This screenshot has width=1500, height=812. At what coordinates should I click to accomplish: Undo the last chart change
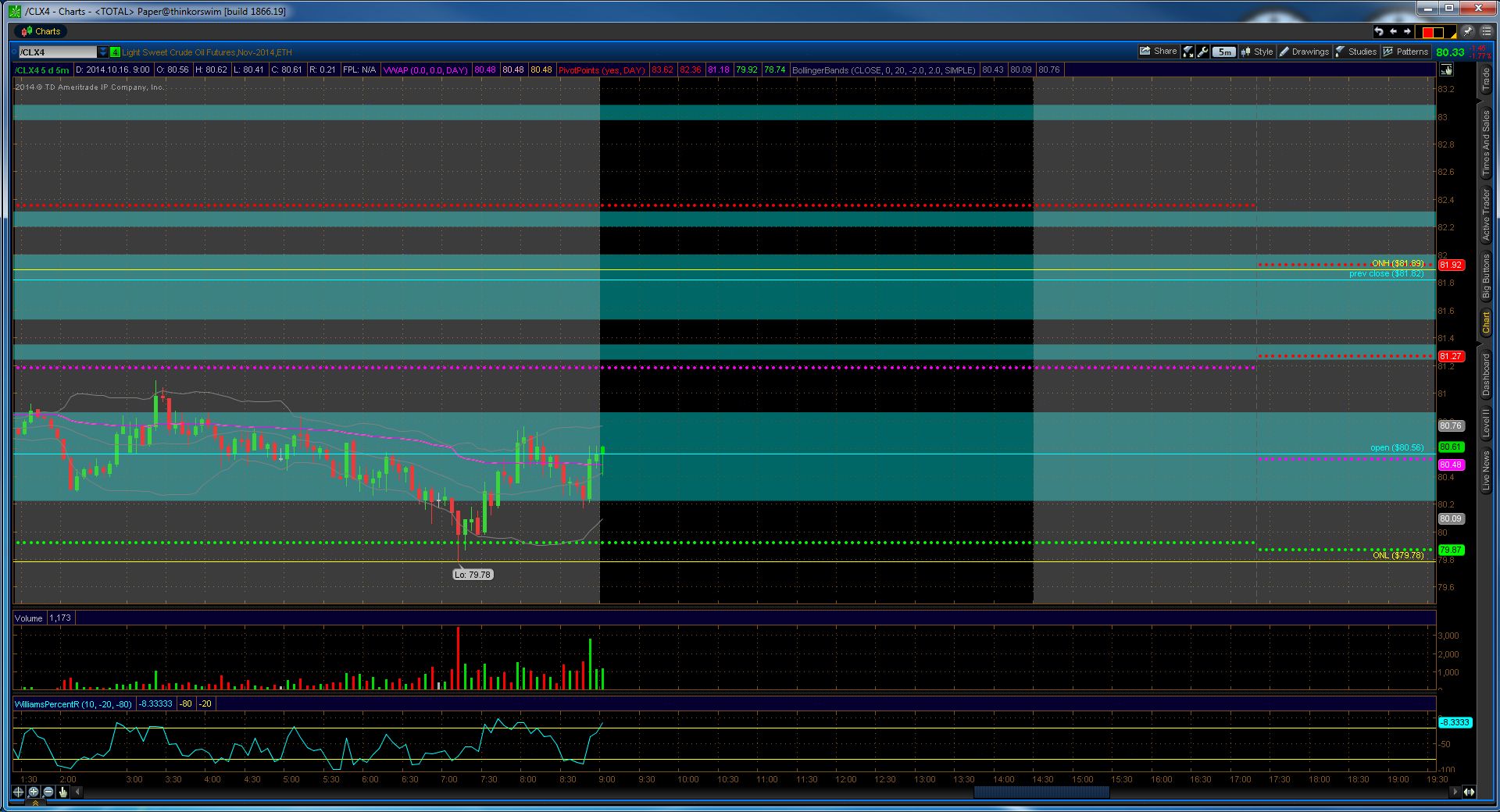point(1378,31)
